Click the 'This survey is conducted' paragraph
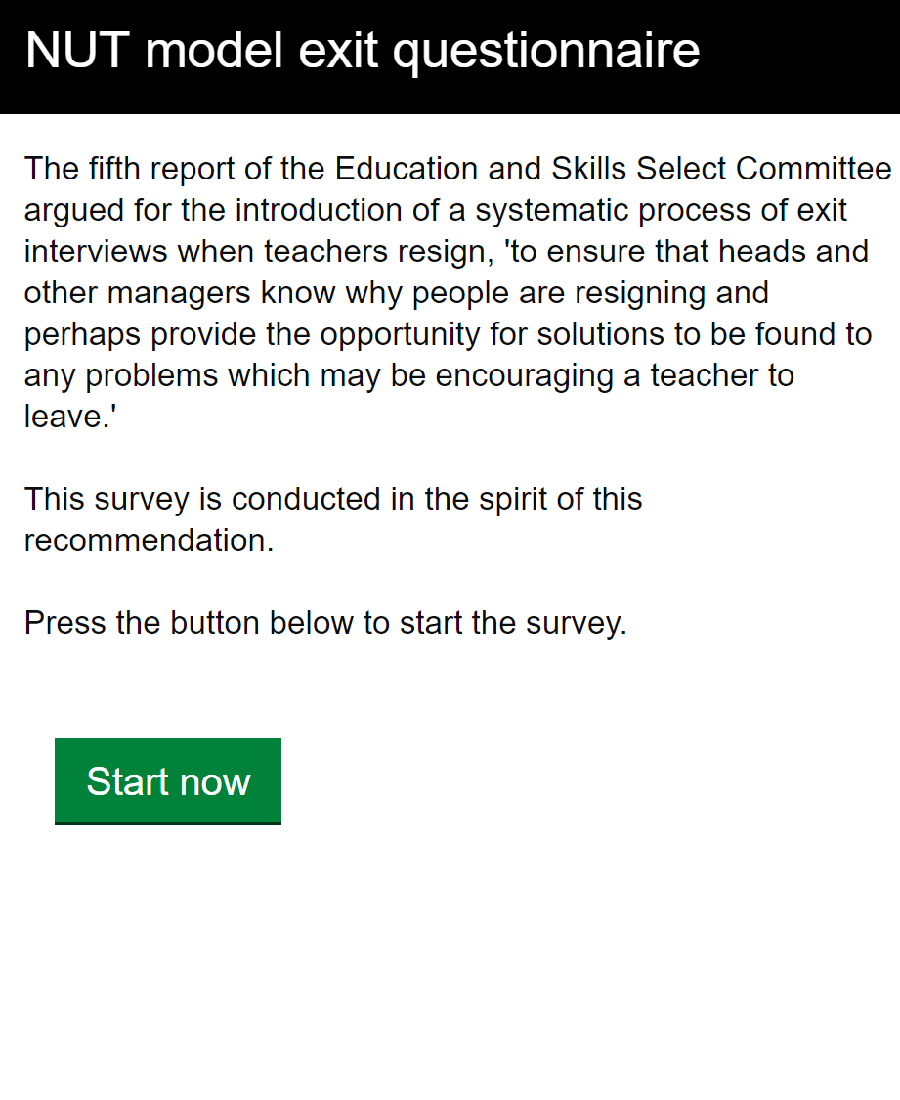 click(x=333, y=520)
